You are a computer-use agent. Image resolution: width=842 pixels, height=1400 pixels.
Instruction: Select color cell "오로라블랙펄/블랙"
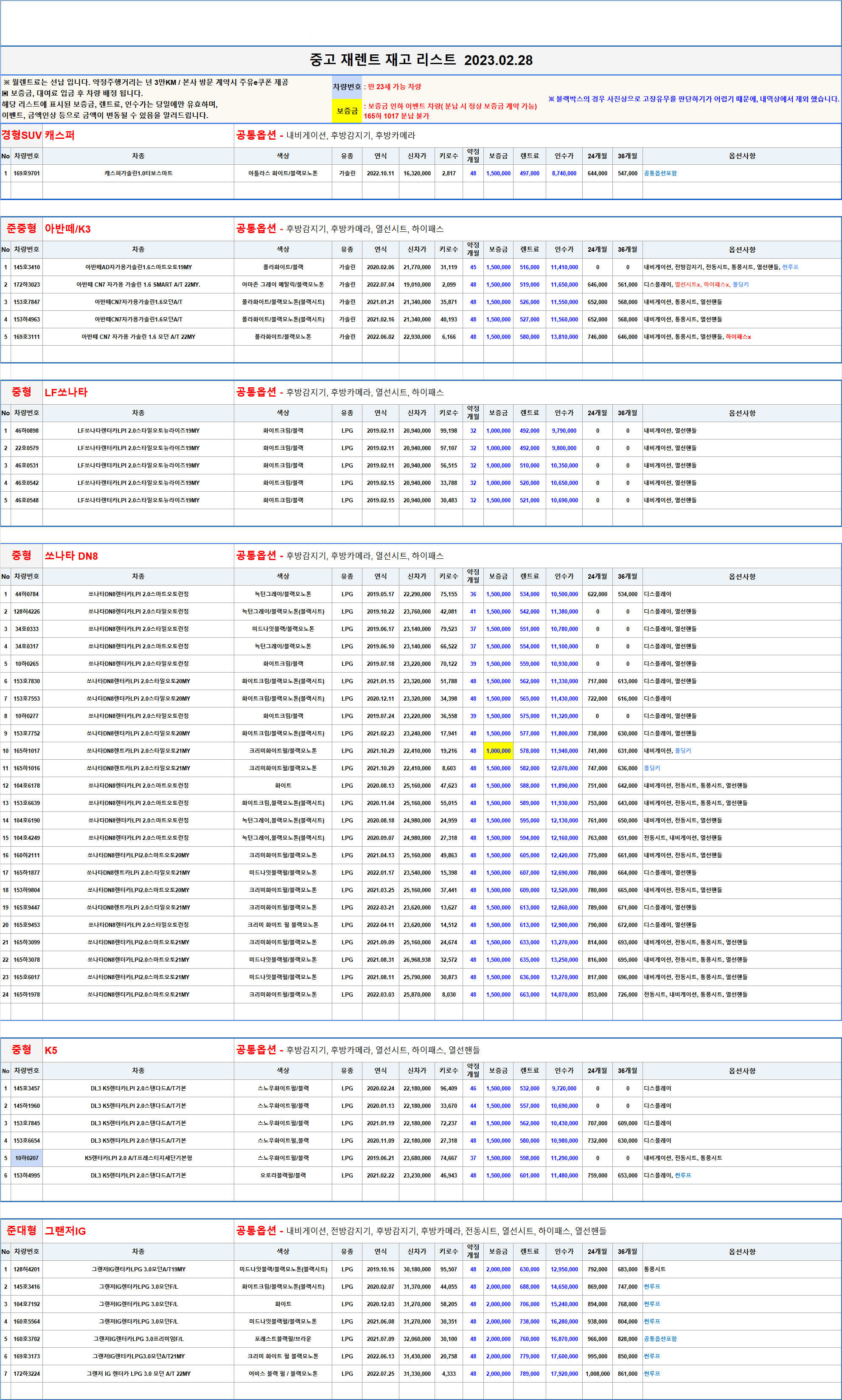(x=283, y=1175)
